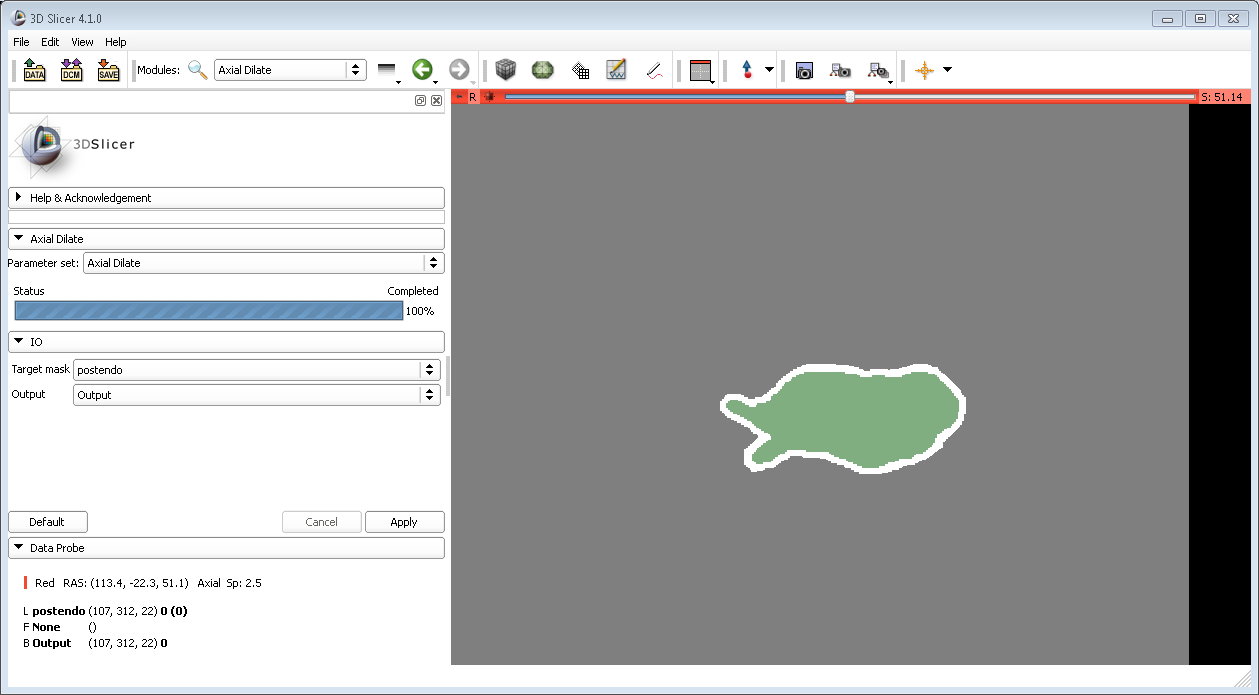1259x695 pixels.
Task: Open the DCM DICOM loader icon
Action: point(71,70)
